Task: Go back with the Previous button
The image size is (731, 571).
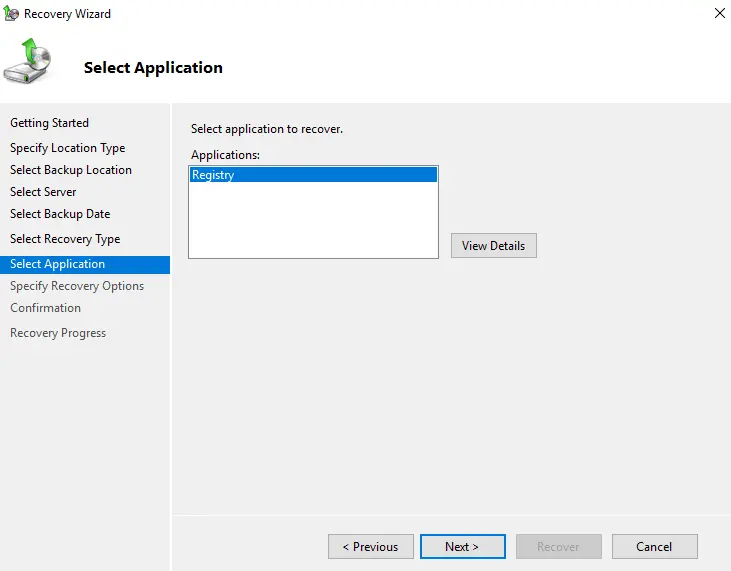Action: tap(370, 547)
